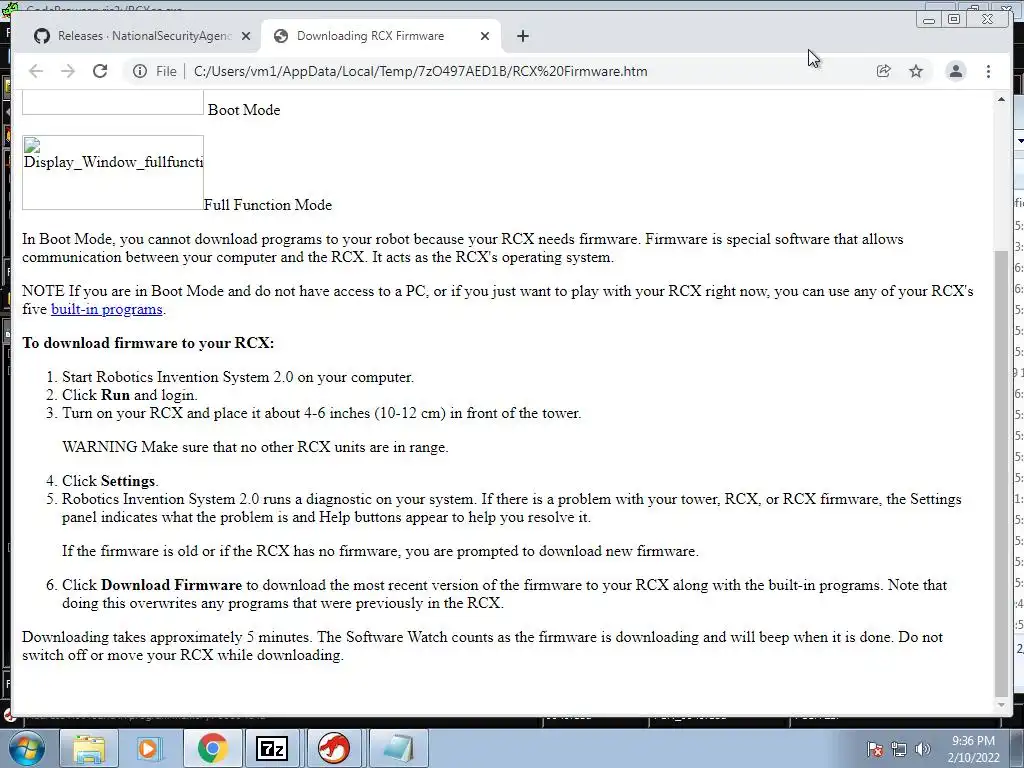Click bold 'Run' text in step 2
Image resolution: width=1024 pixels, height=768 pixels.
[x=115, y=395]
